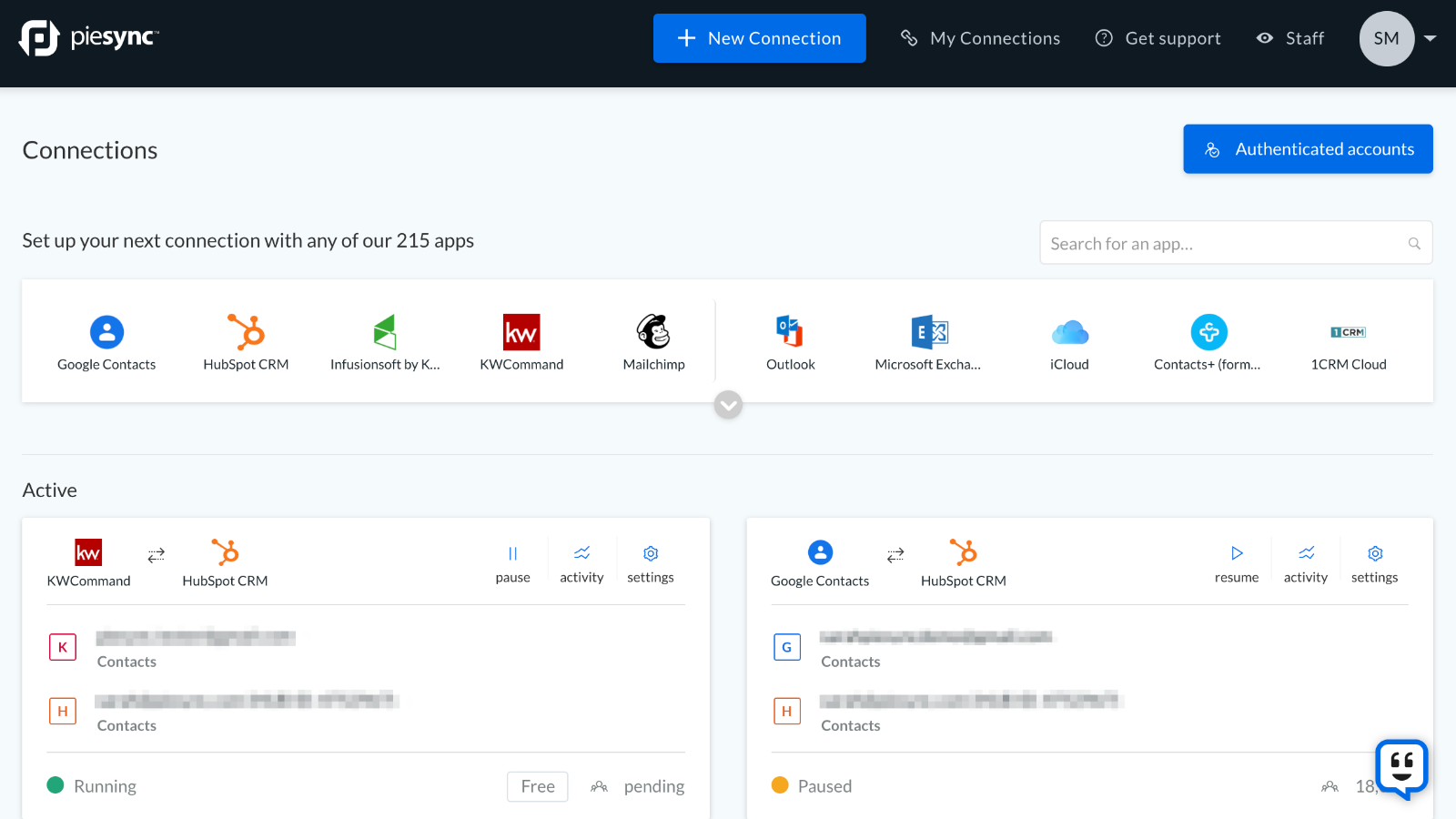Click the G account badge
Screen dimensions: 1456x819
787,647
